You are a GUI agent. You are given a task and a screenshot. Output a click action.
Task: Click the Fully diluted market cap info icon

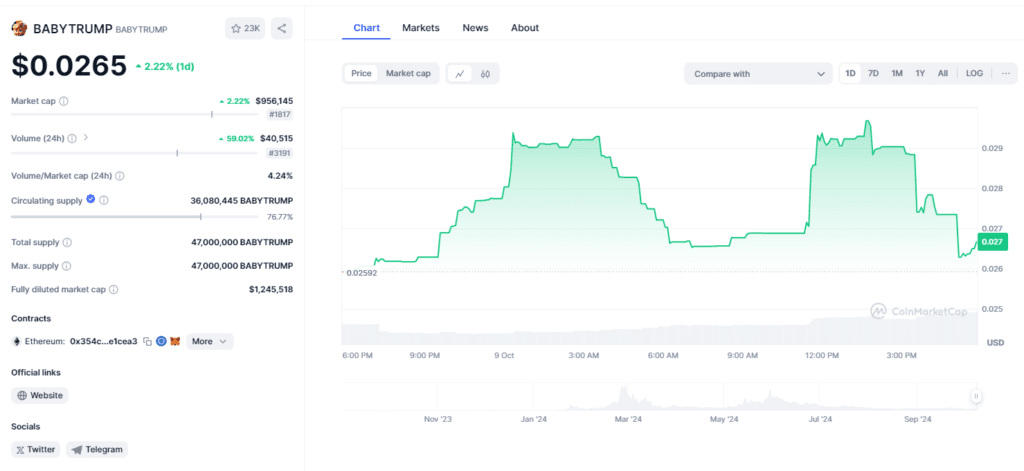pos(114,289)
